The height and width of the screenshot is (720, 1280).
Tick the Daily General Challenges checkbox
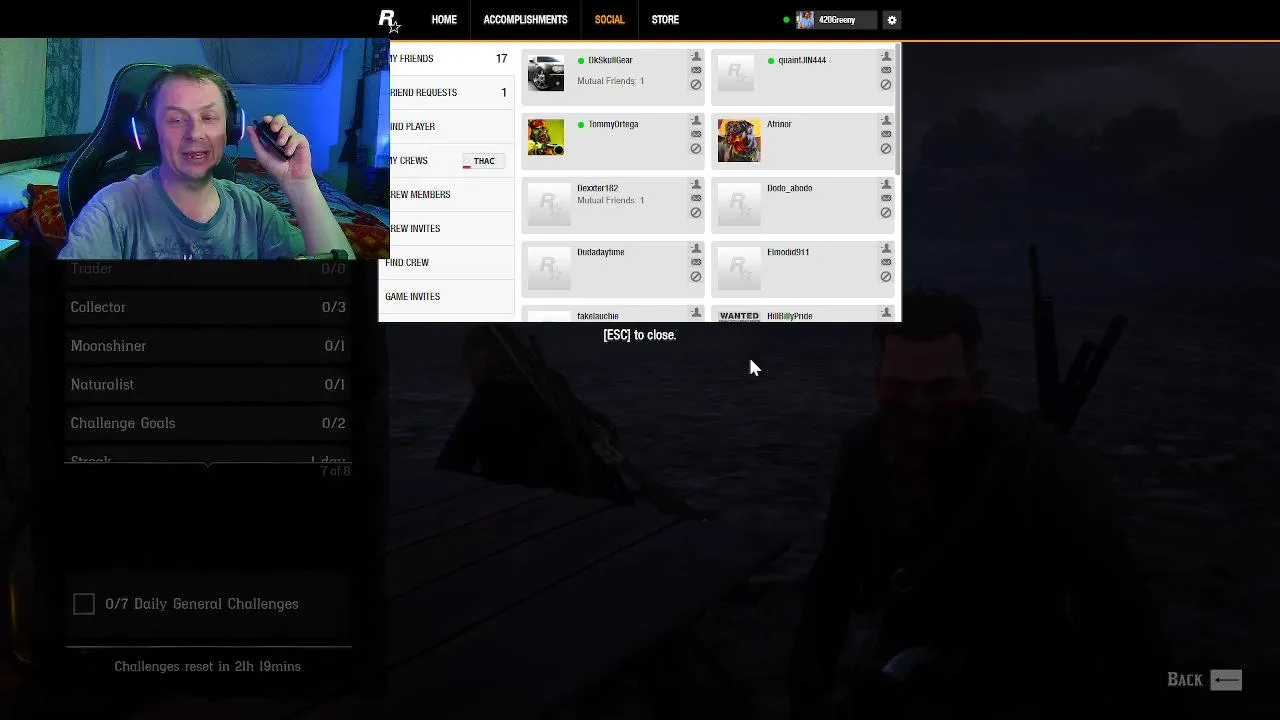point(84,604)
